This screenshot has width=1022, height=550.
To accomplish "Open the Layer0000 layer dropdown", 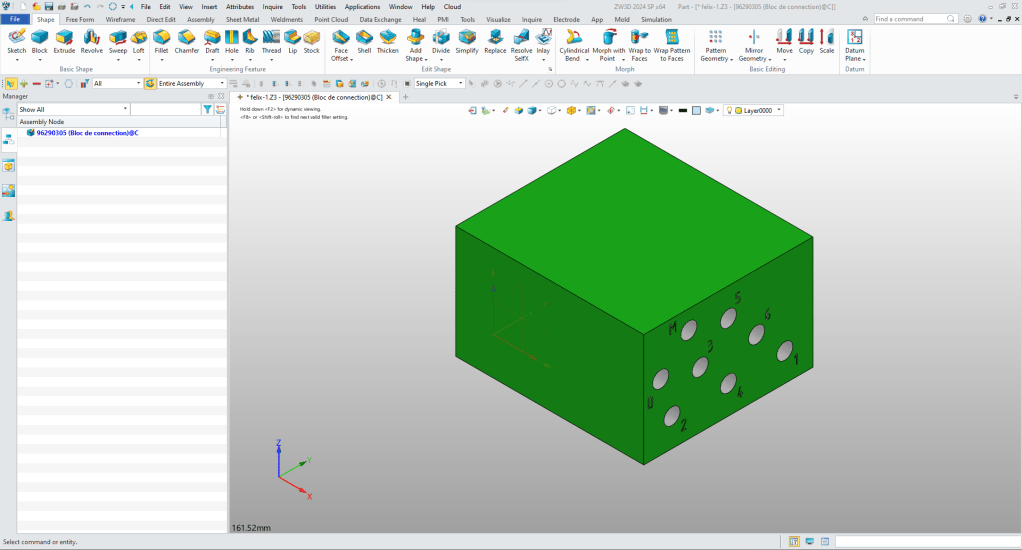I will pos(779,110).
